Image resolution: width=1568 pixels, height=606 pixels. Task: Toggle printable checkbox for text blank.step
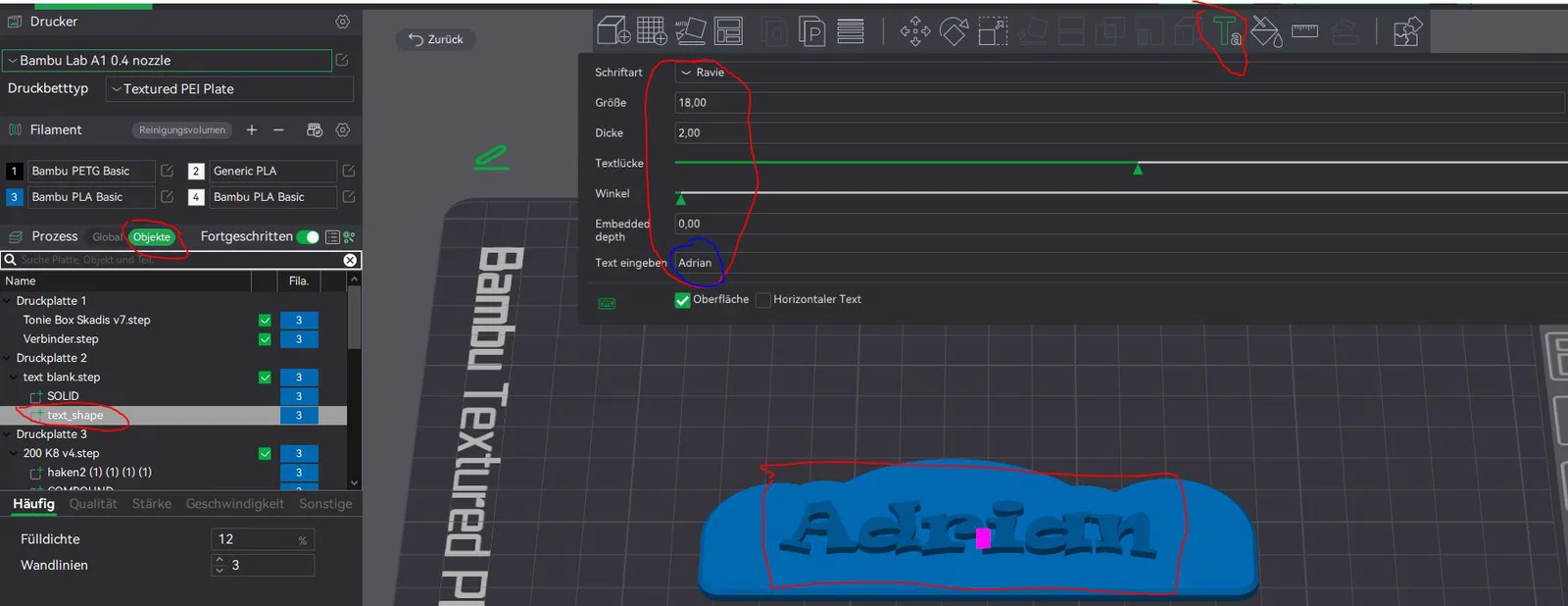[265, 378]
